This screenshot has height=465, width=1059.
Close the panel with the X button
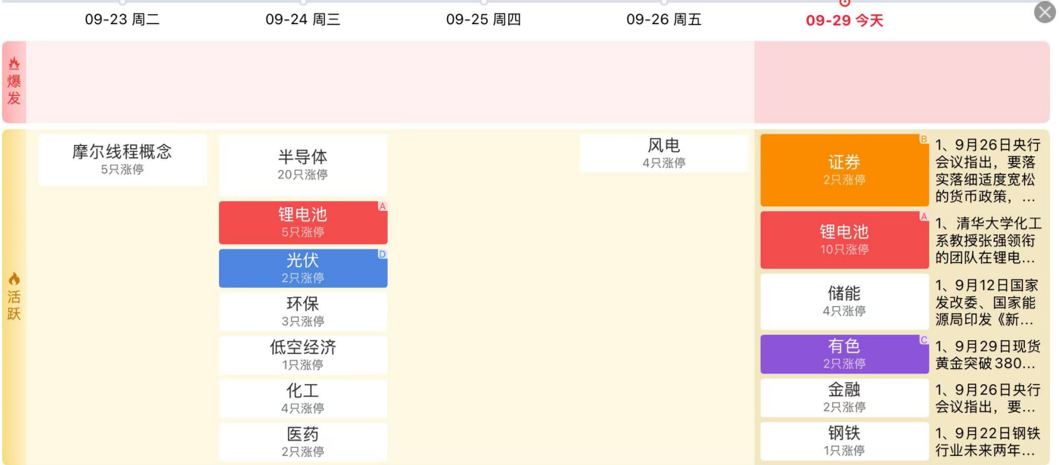click(1043, 12)
